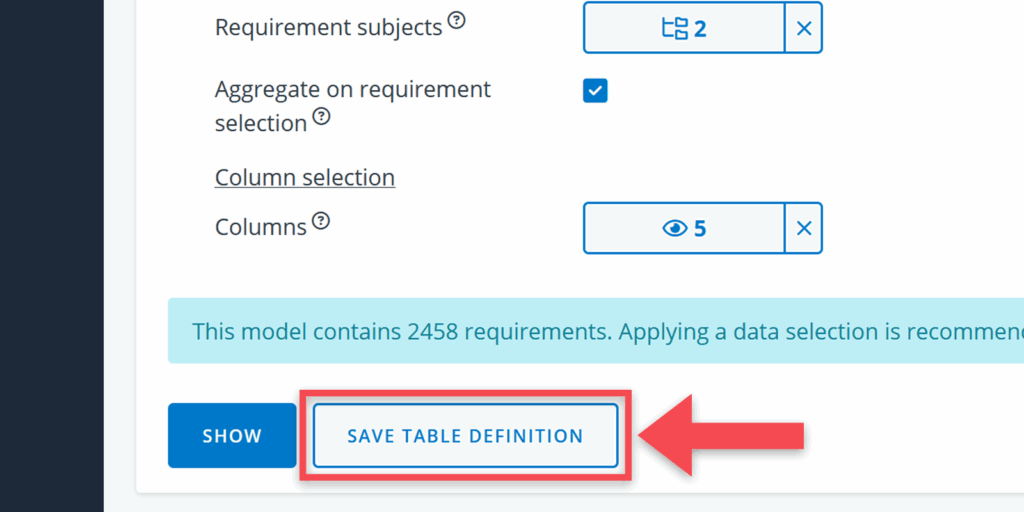
Task: Click the hierarchy tree icon in Requirement subjects
Action: (x=675, y=28)
